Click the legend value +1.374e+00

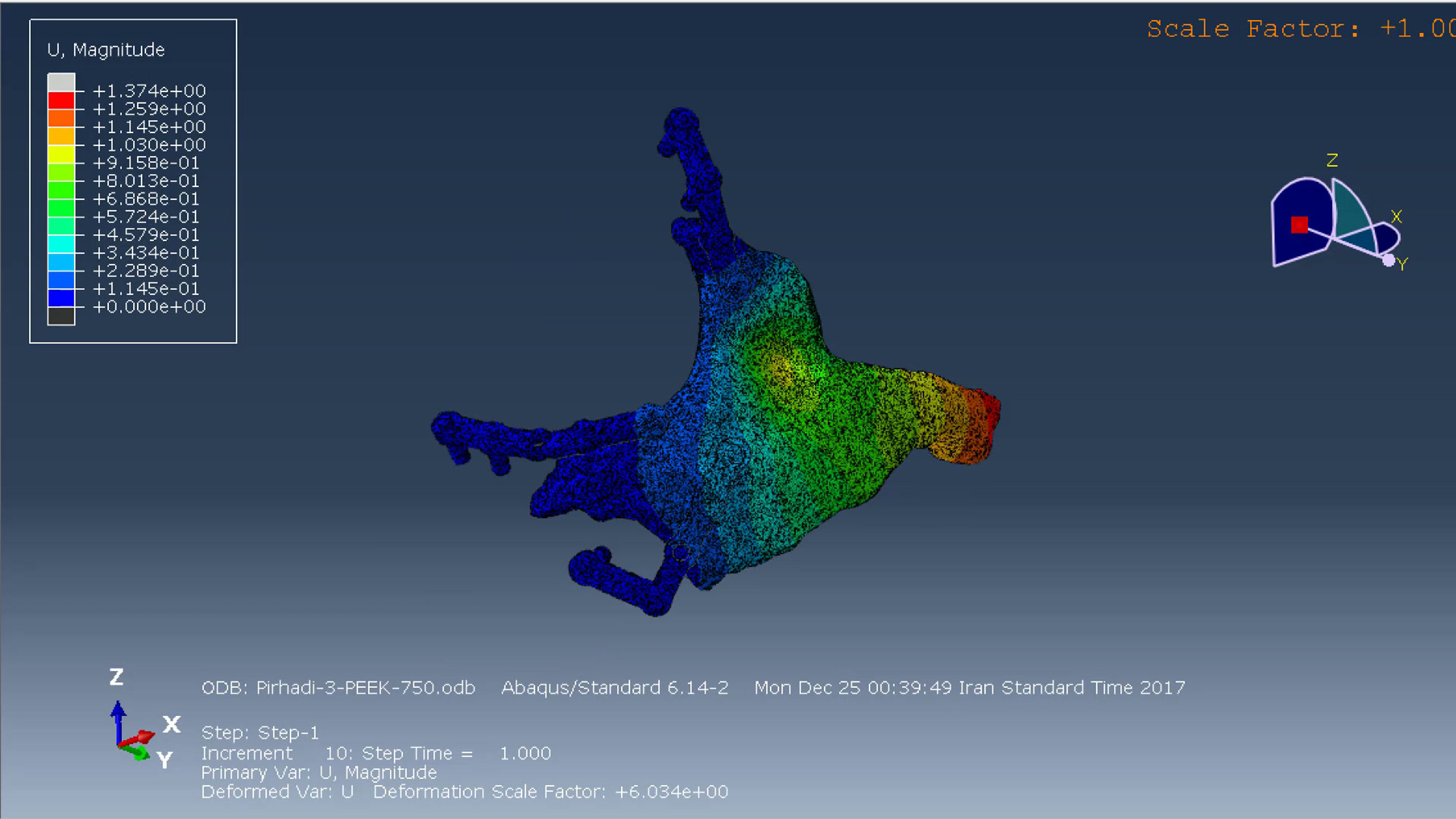[x=149, y=91]
